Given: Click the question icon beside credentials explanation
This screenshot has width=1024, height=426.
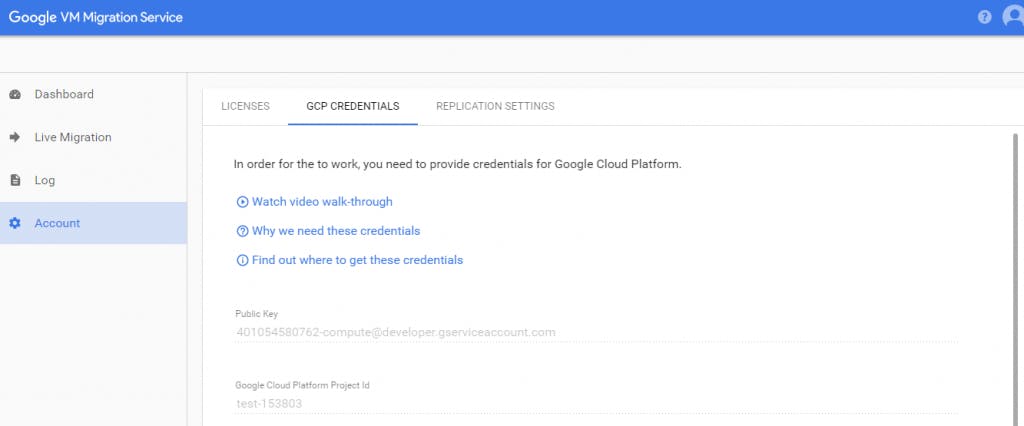Looking at the screenshot, I should [x=242, y=231].
